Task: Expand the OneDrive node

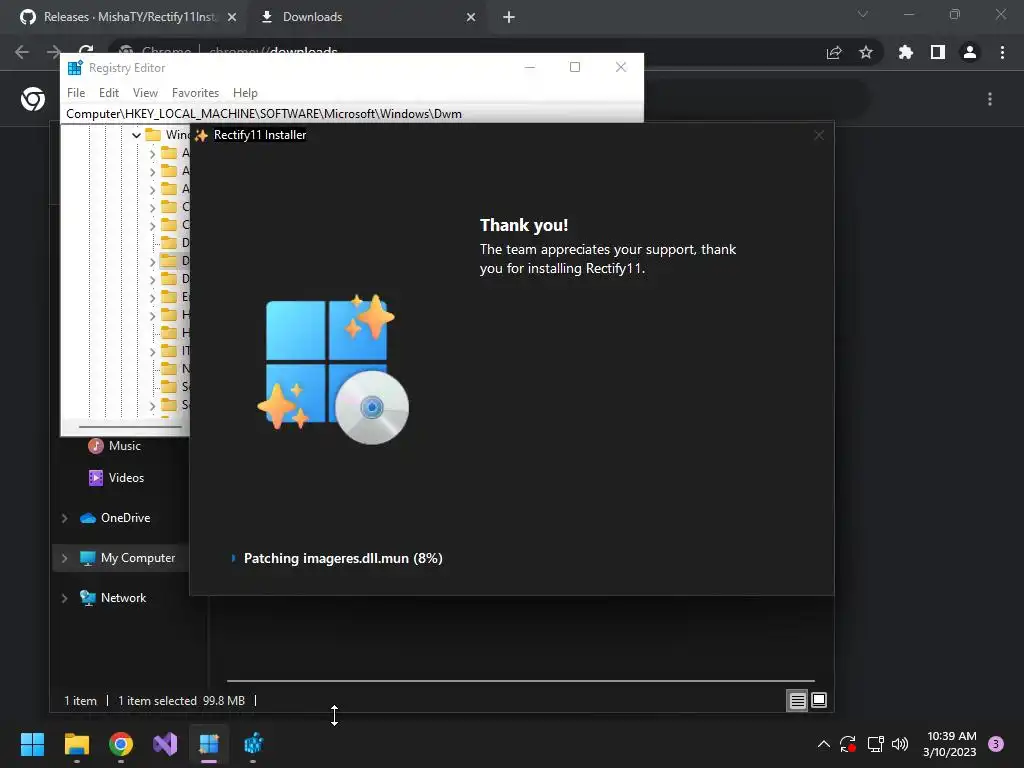Action: point(64,519)
